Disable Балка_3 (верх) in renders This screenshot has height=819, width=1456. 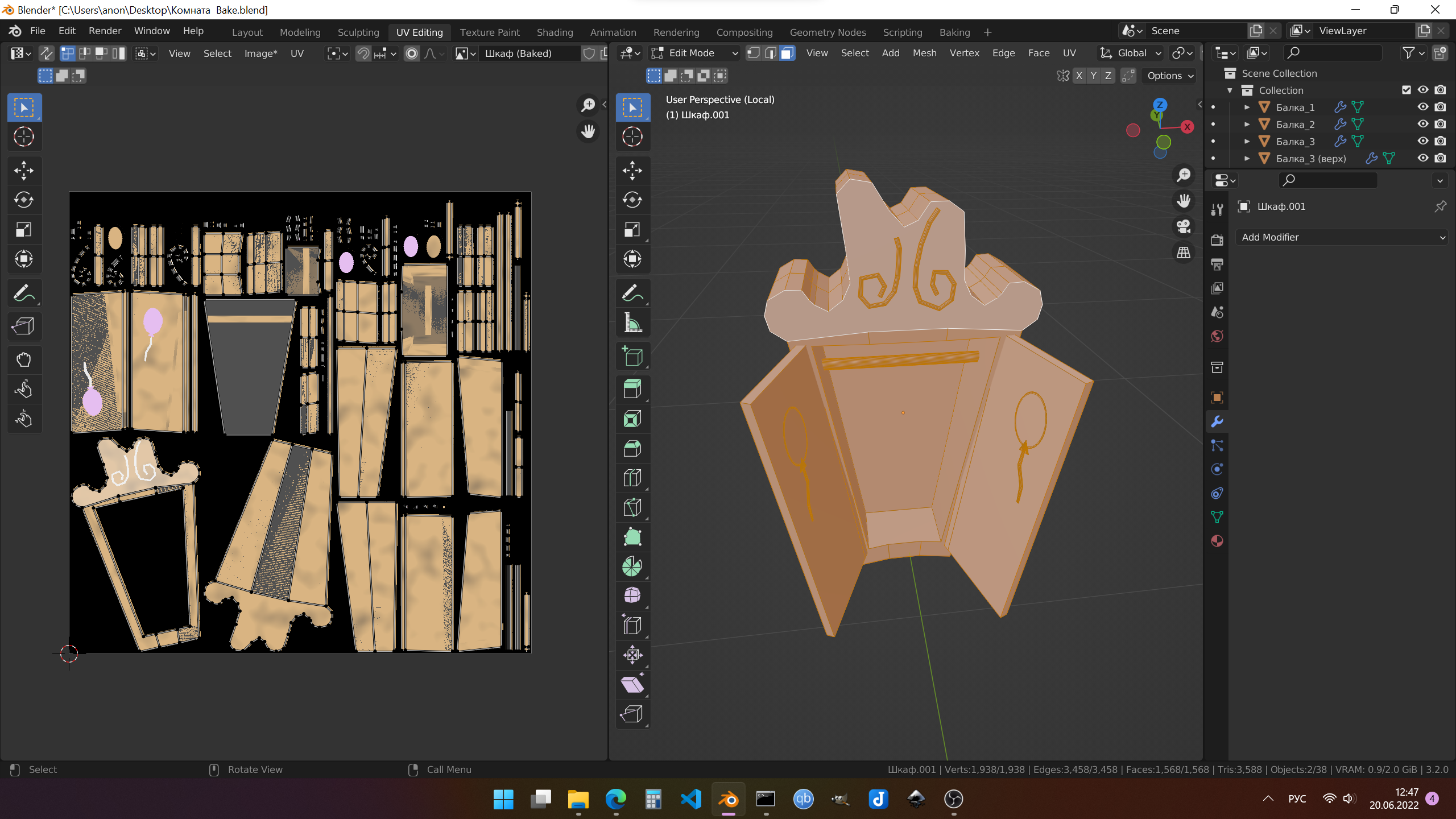[1440, 158]
